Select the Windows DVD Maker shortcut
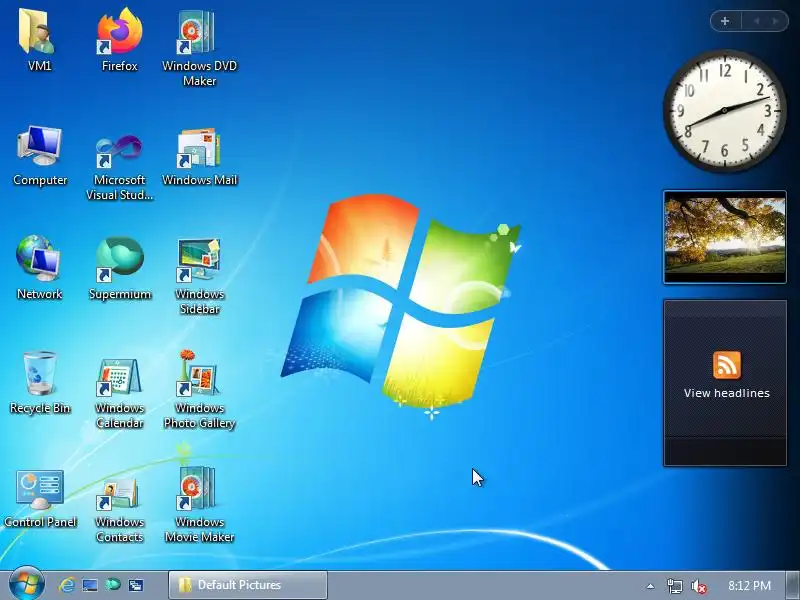This screenshot has width=800, height=600. click(199, 46)
